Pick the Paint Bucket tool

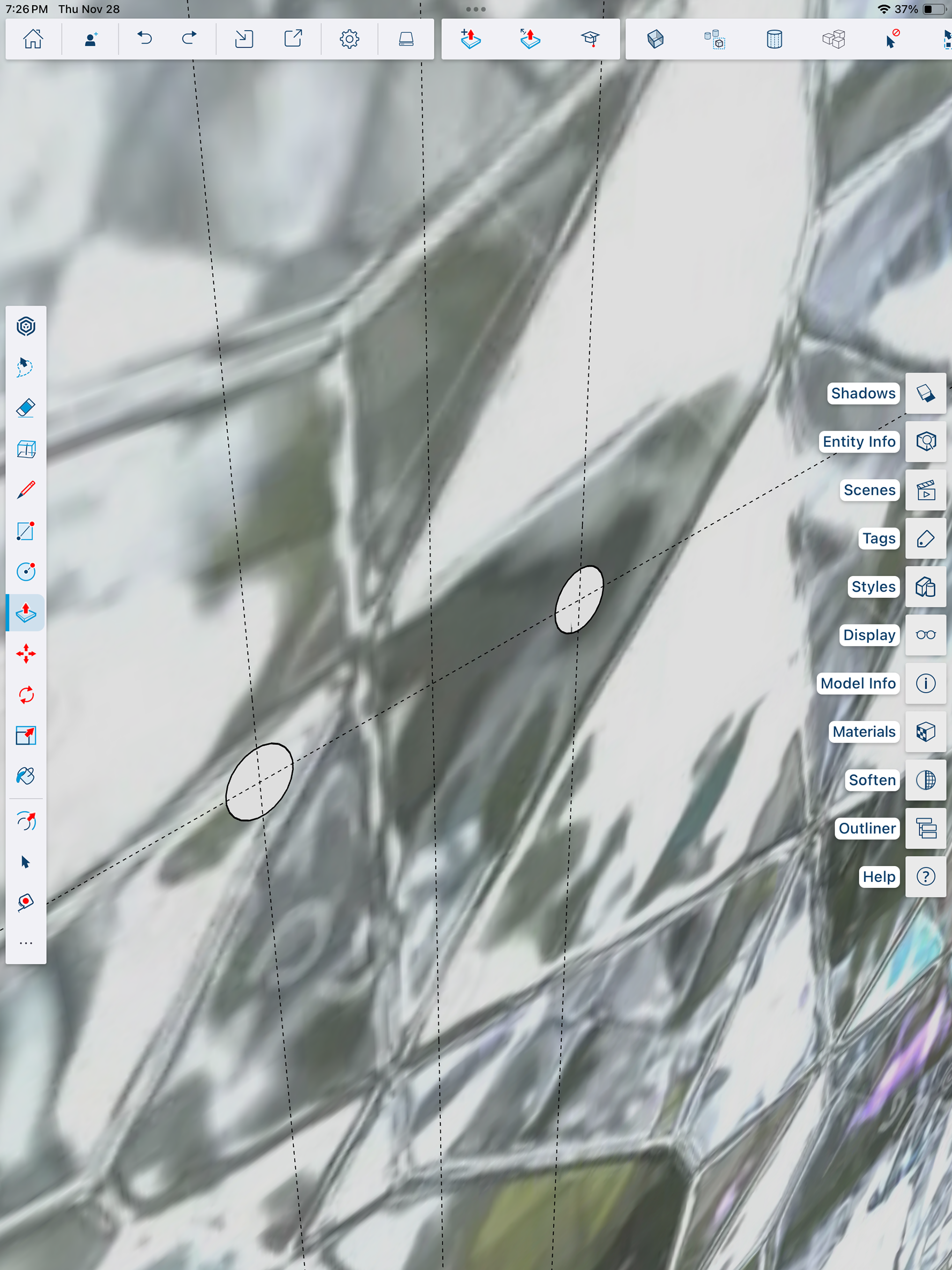coord(26,776)
